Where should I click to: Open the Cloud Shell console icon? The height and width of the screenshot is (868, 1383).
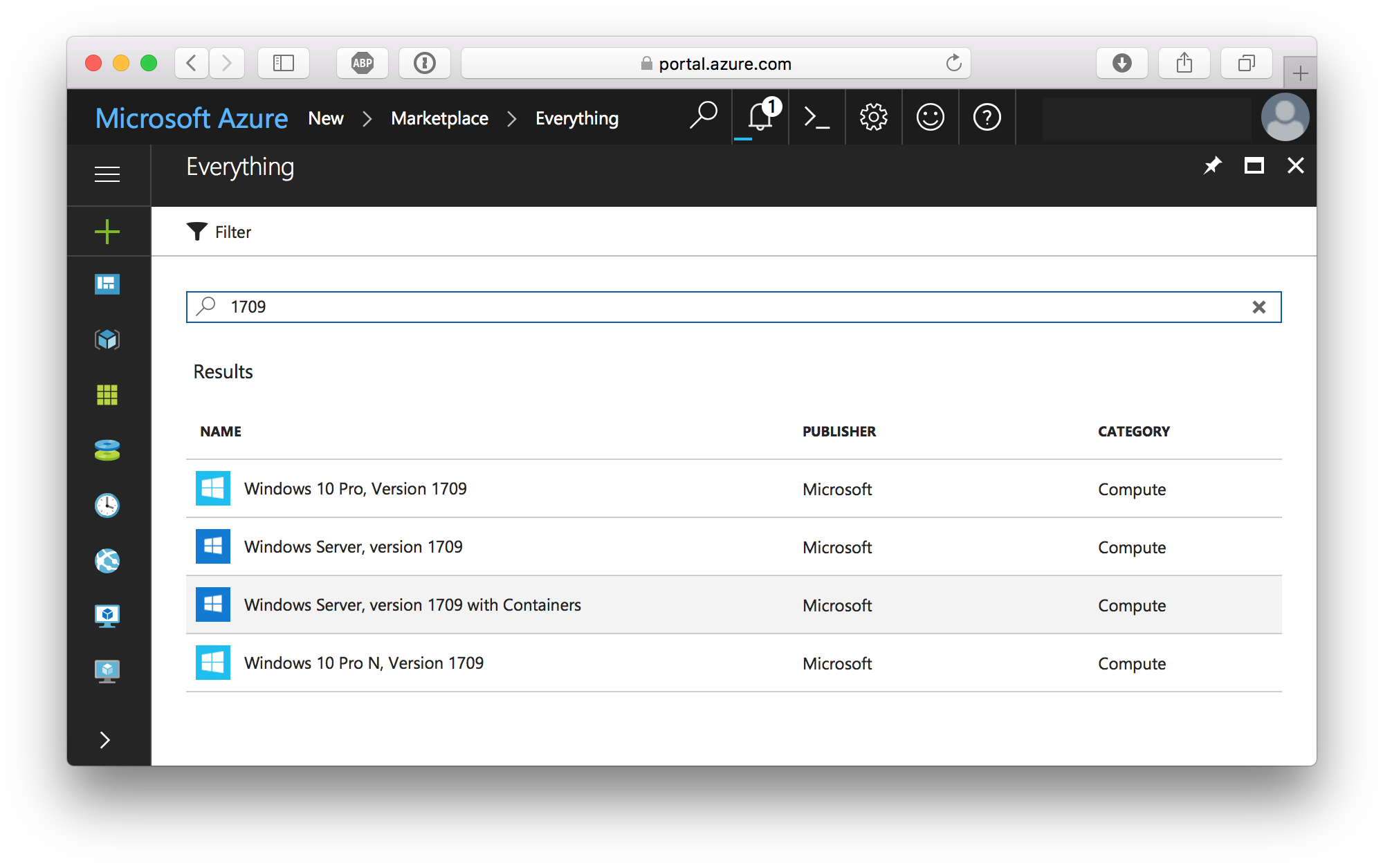(816, 117)
